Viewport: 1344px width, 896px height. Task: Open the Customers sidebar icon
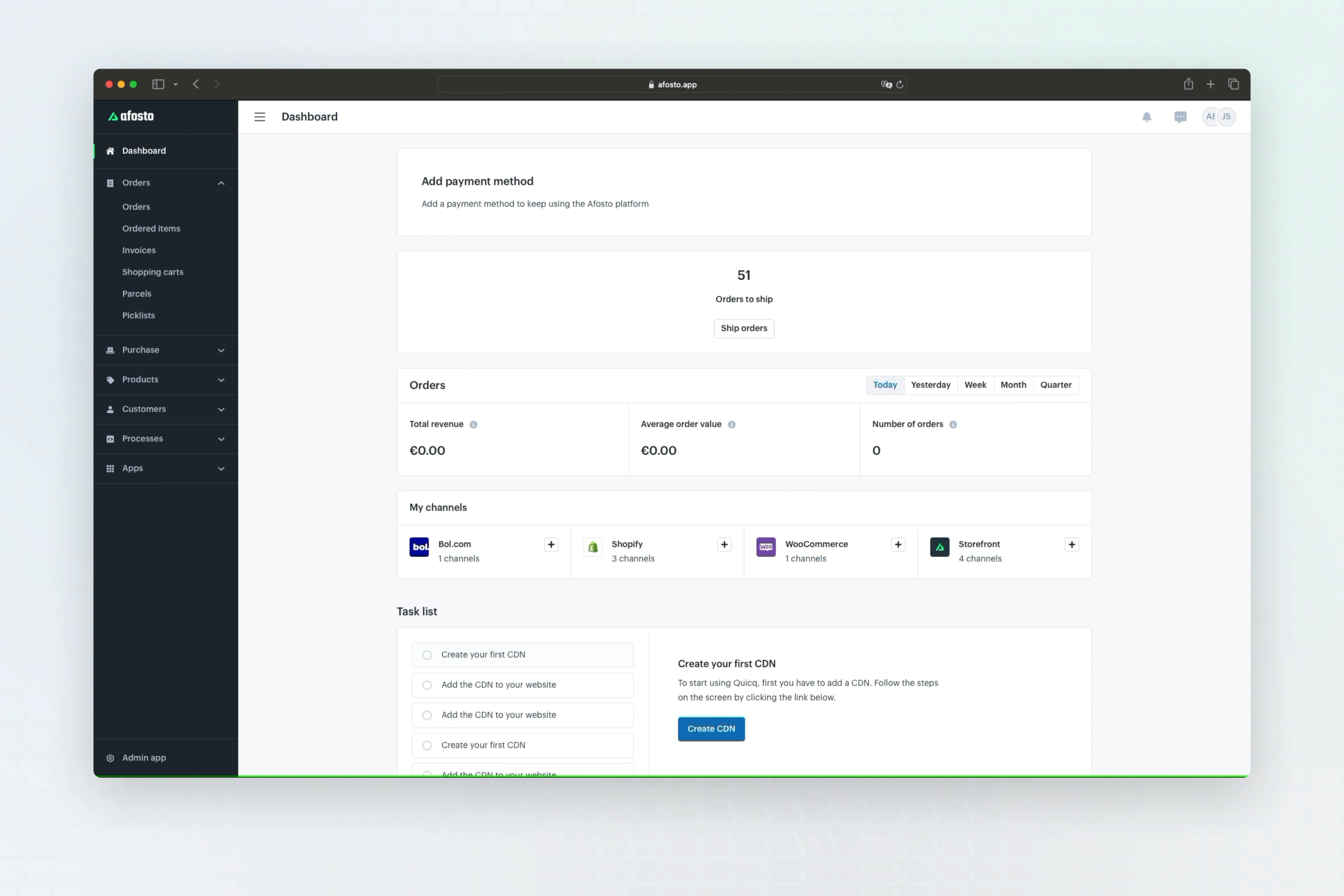tap(110, 409)
